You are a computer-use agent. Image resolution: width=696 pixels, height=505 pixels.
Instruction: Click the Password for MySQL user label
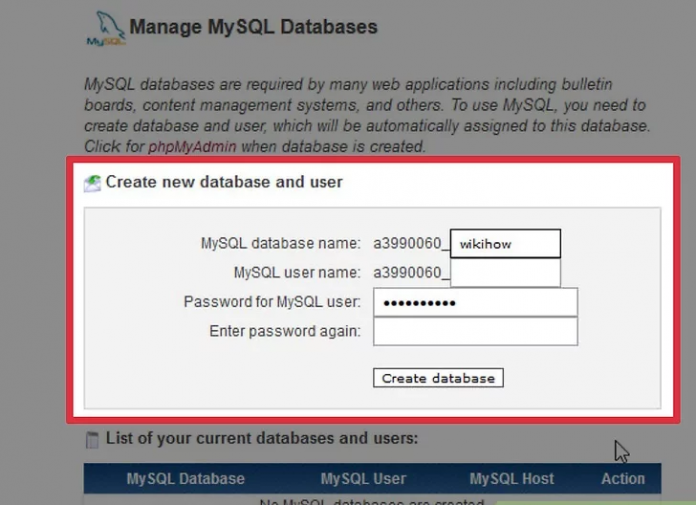(x=272, y=302)
